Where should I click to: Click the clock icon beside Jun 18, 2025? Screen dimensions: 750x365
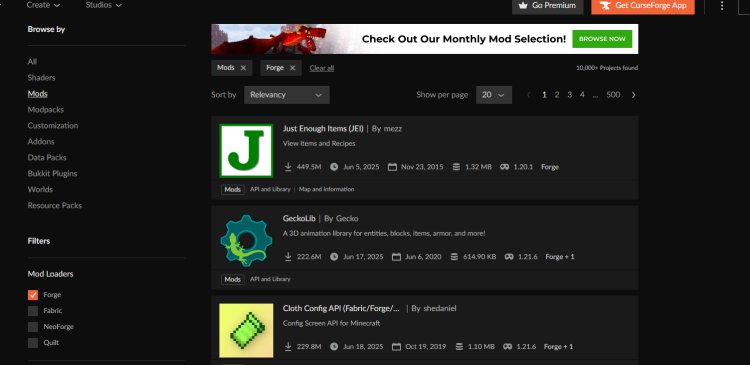334,346
